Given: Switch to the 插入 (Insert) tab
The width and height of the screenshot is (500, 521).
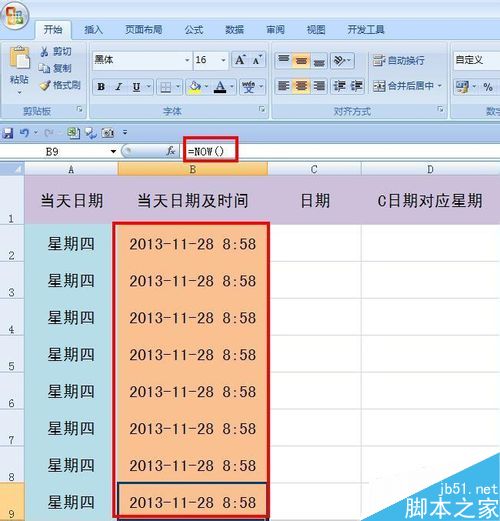Looking at the screenshot, I should pos(93,30).
